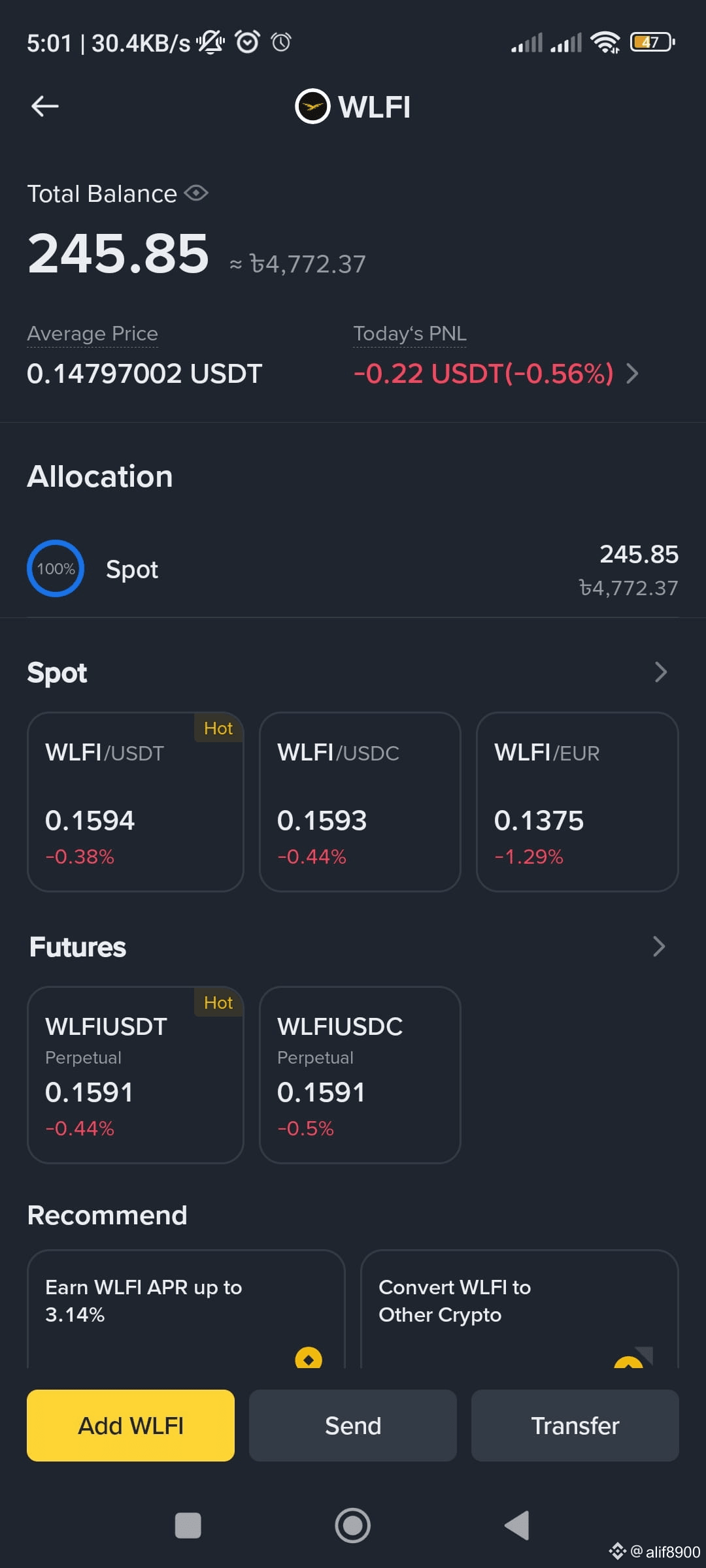Tap the Android back triangle icon
Screen dimensions: 706x1568
[517, 1526]
